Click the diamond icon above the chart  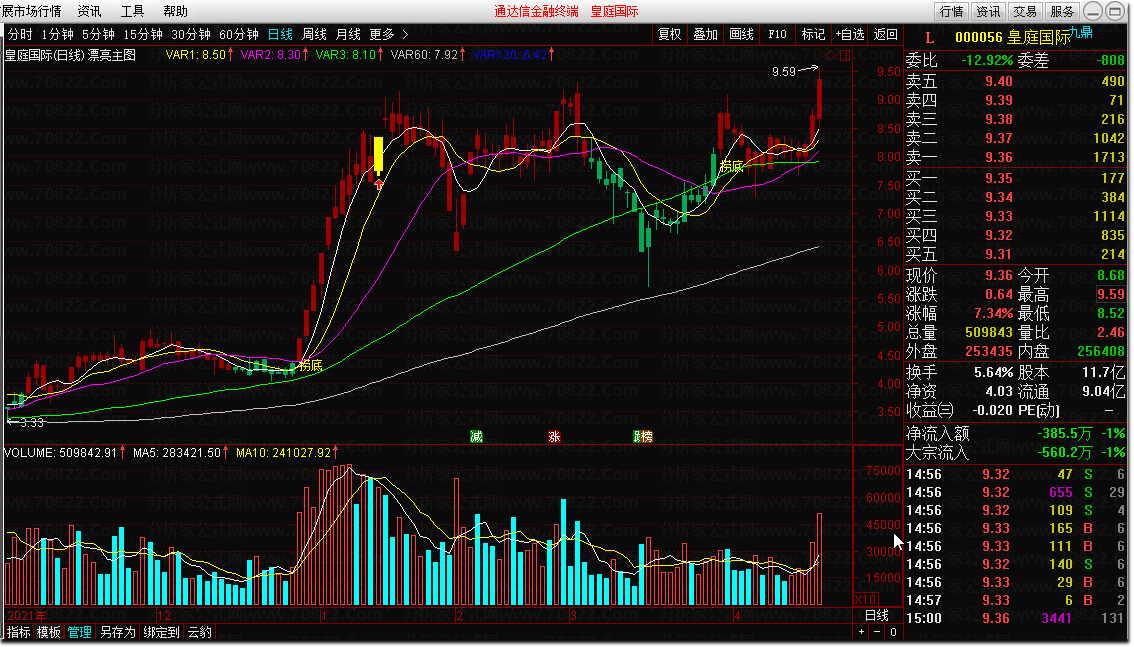tap(831, 56)
